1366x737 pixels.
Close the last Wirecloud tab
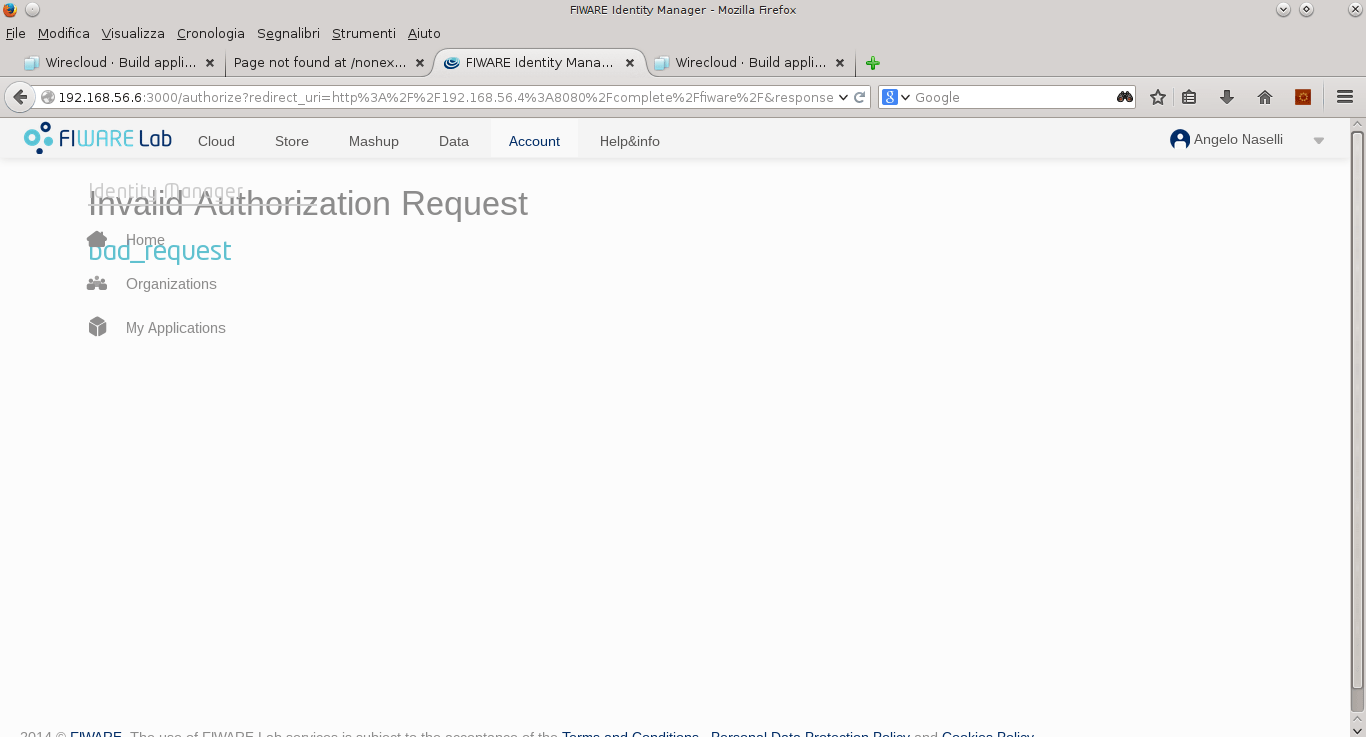coord(840,62)
